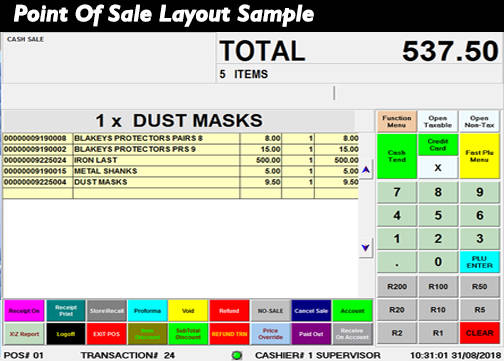Select the Cancel Sale button
This screenshot has width=504, height=361.
[311, 311]
